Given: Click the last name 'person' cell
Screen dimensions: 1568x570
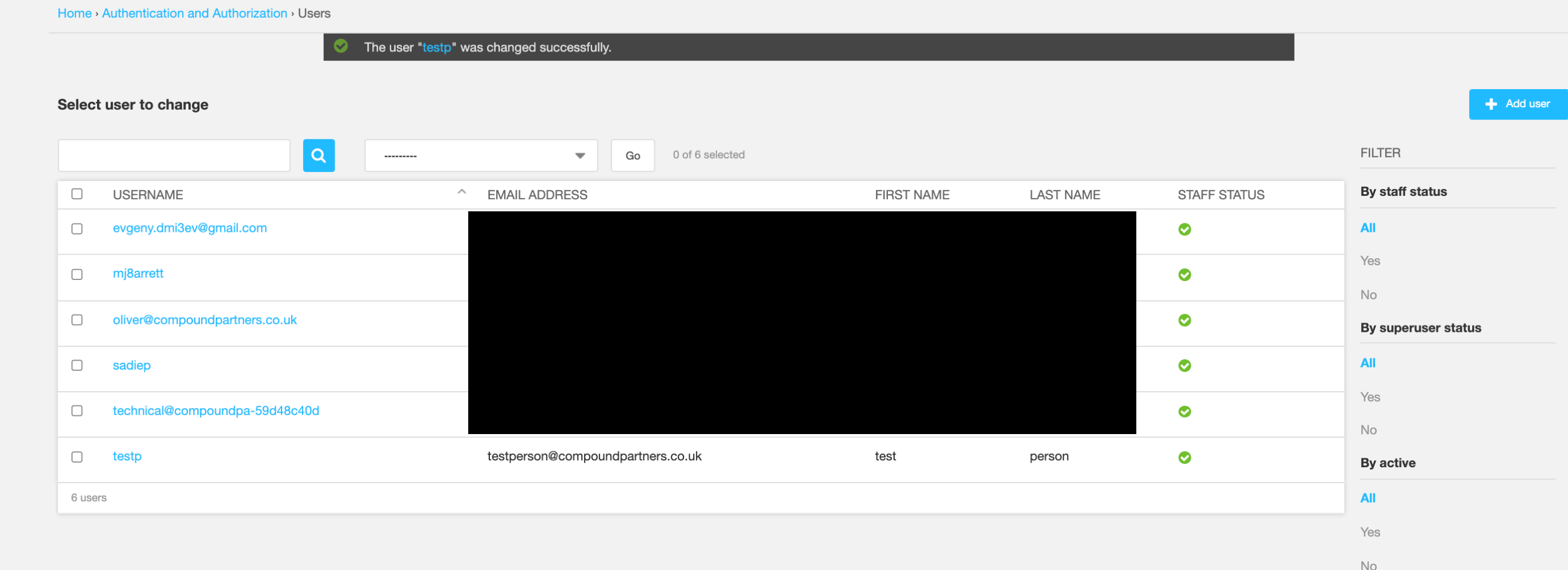Looking at the screenshot, I should coord(1049,456).
